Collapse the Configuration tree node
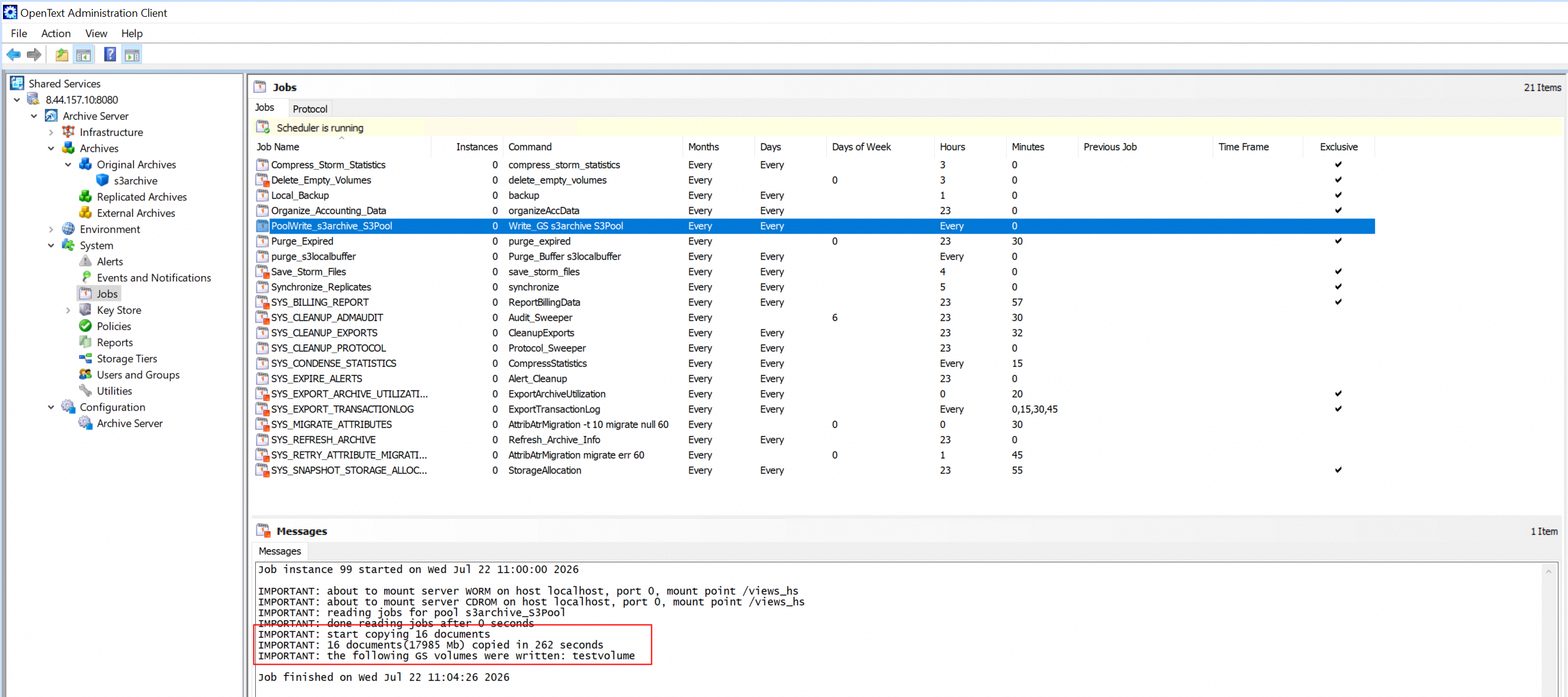 point(51,407)
